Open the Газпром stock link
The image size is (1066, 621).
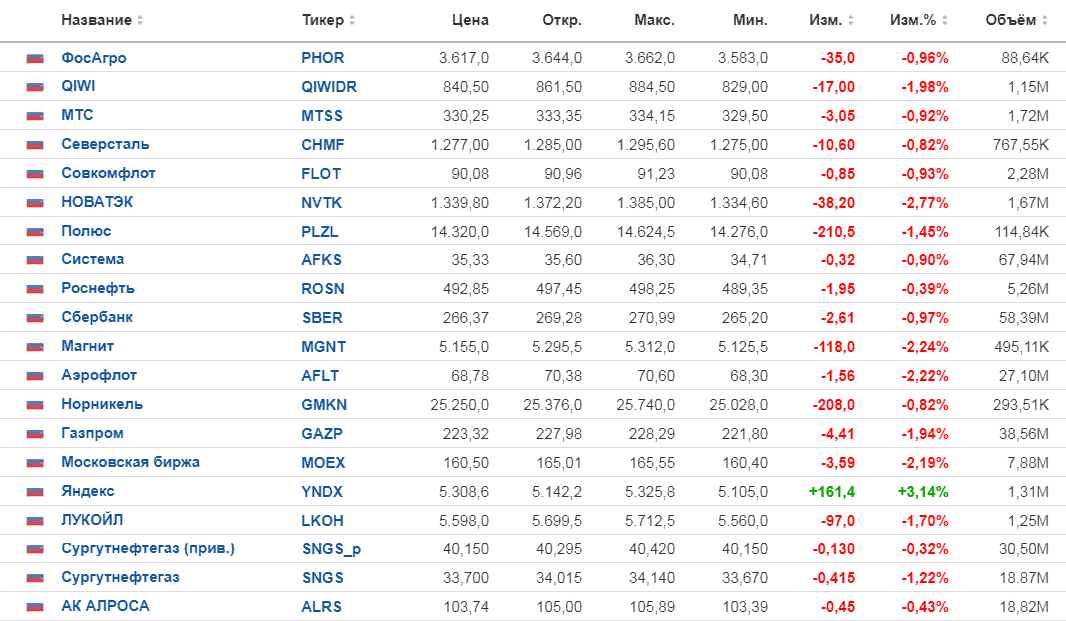pos(92,433)
